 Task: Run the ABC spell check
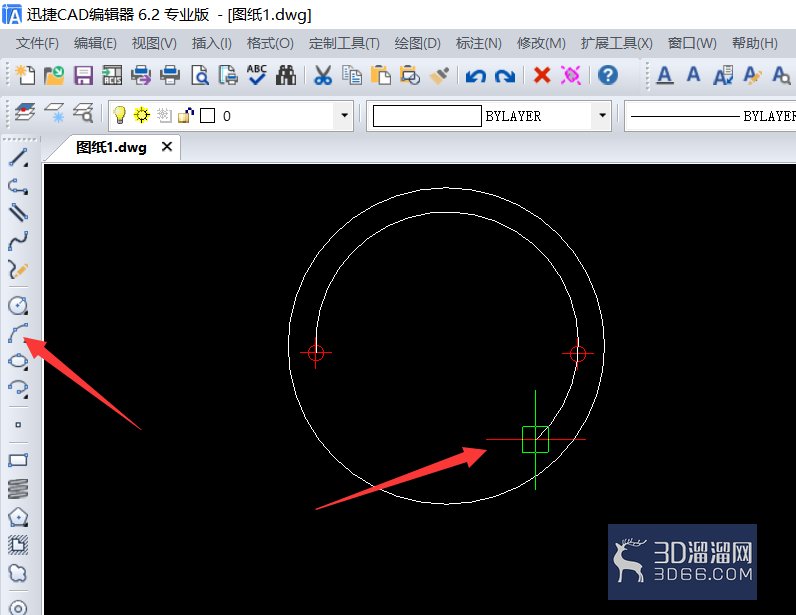click(x=257, y=75)
